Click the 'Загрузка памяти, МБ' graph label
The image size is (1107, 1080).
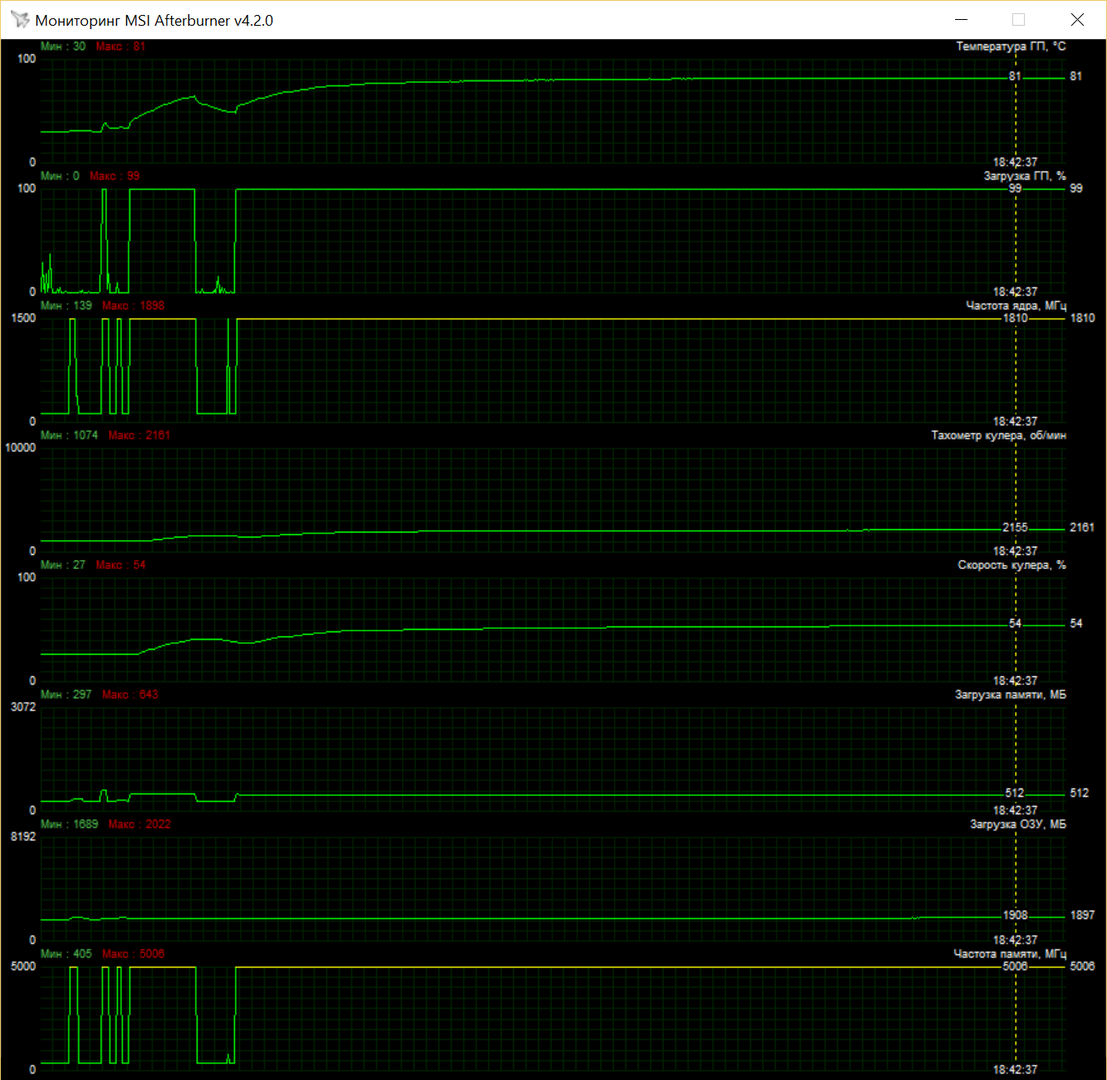[x=1010, y=694]
